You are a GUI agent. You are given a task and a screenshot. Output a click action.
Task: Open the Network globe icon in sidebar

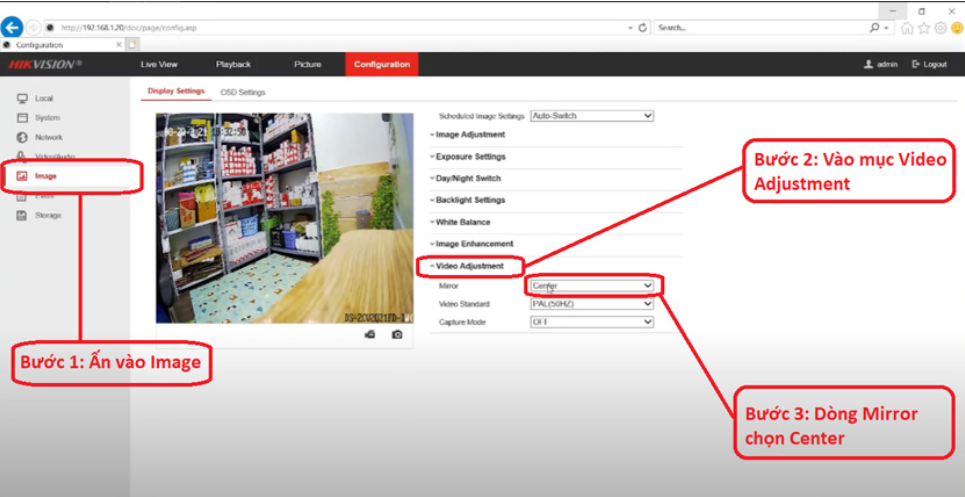[x=21, y=137]
